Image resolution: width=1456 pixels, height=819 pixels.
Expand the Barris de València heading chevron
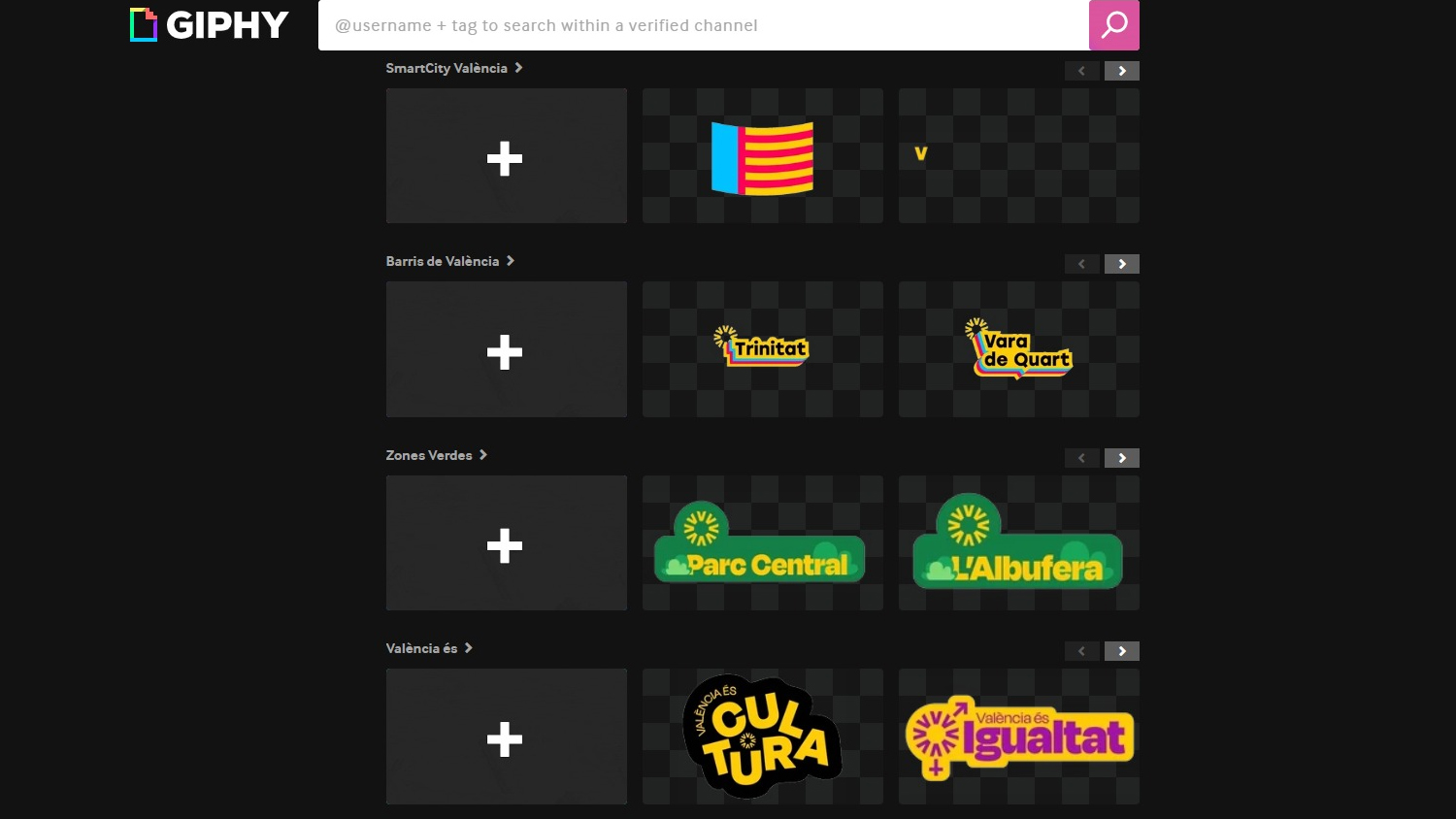(x=510, y=261)
